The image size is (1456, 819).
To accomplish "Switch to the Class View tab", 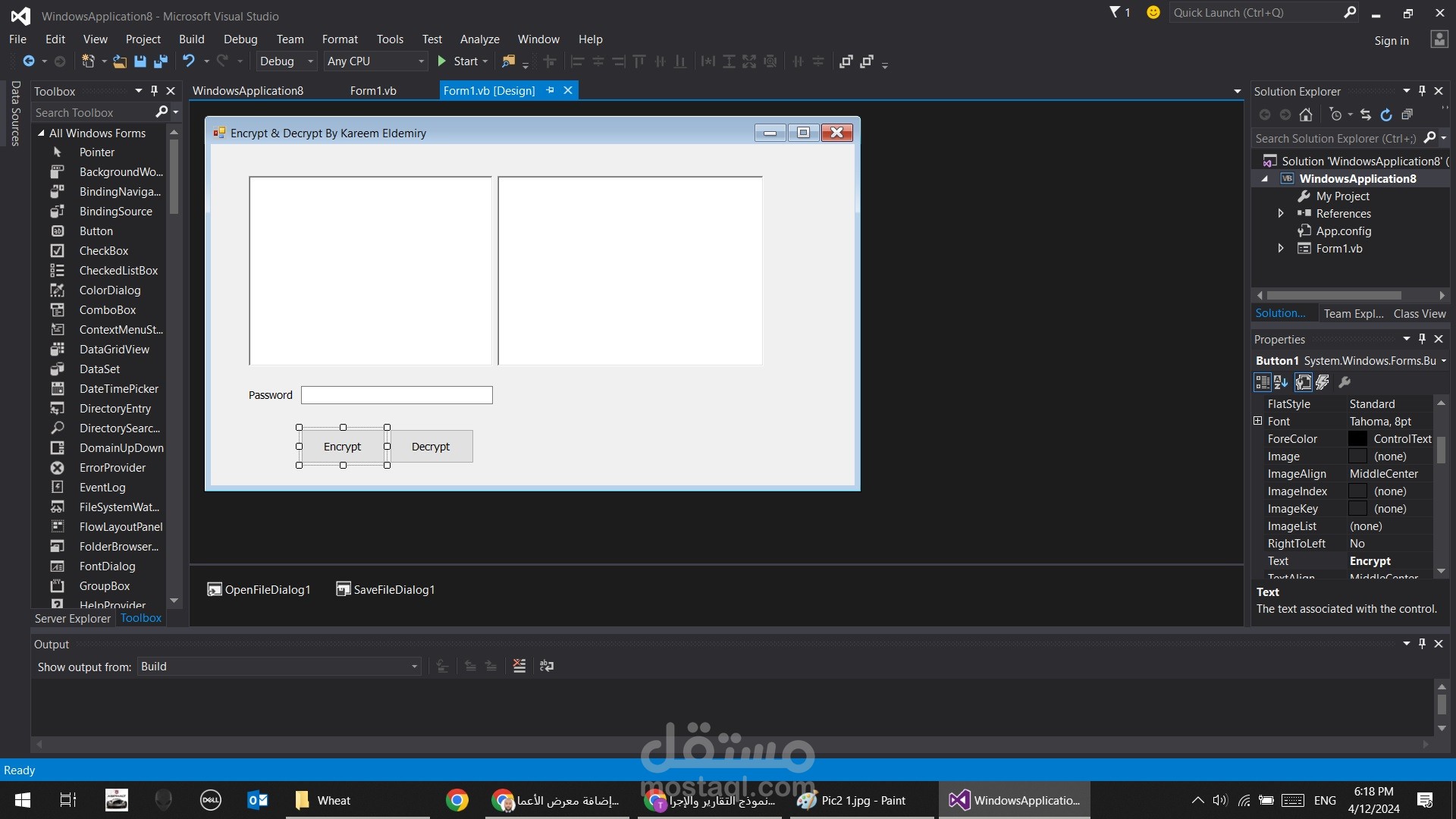I will 1420,314.
